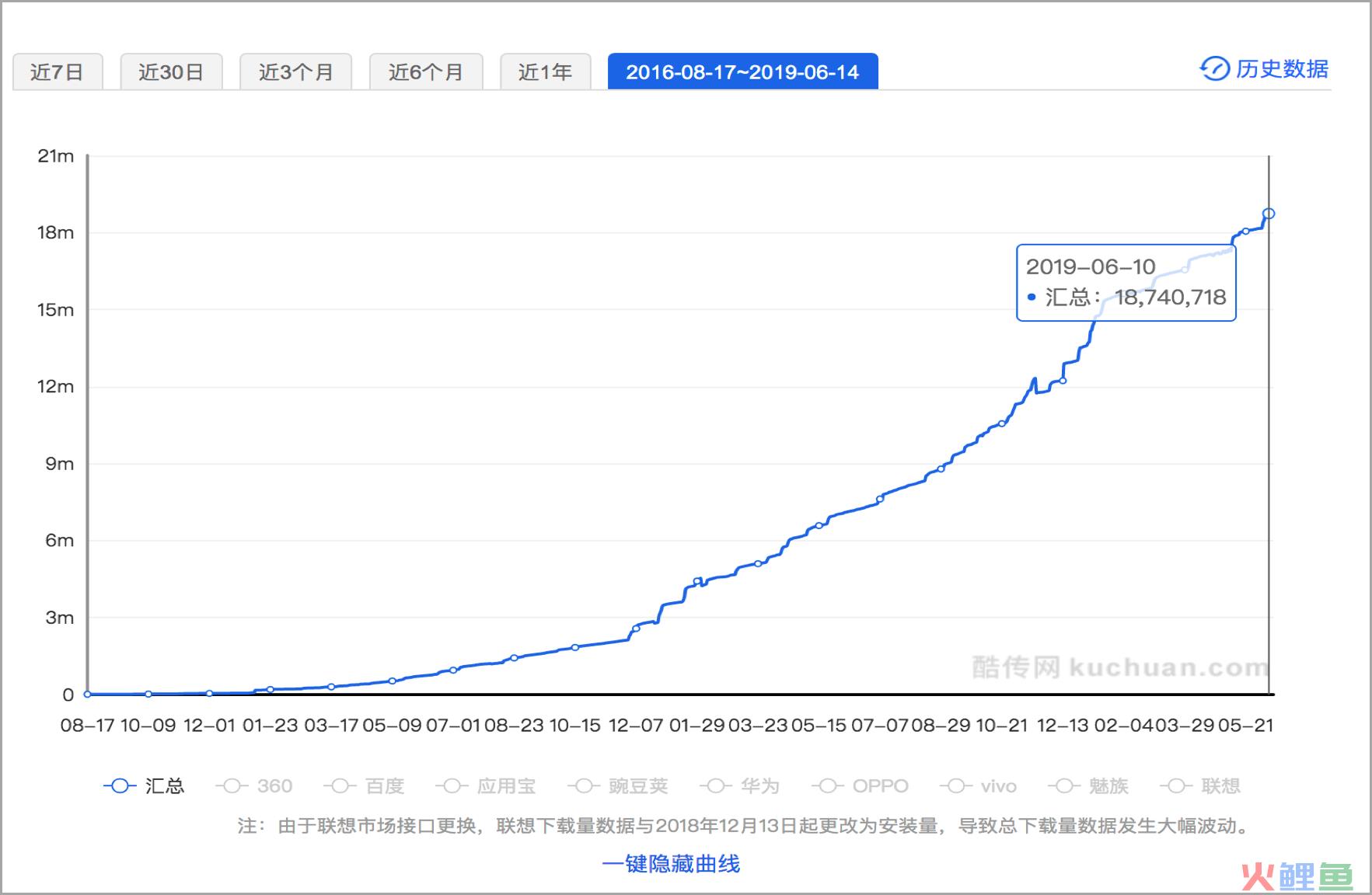Click the 2016-08-17~2019-06-14 date range tab
Screen dimensions: 1372x895
pyautogui.click(x=742, y=72)
